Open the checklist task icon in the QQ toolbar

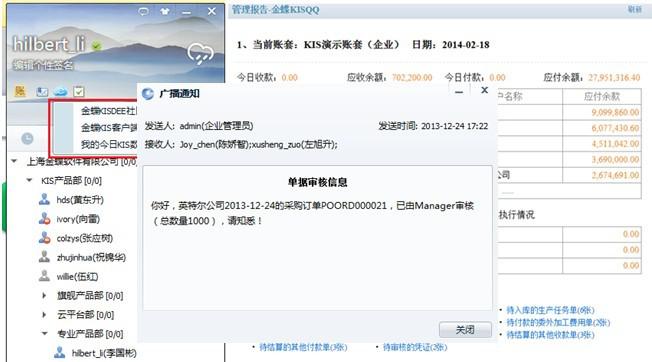(79, 91)
